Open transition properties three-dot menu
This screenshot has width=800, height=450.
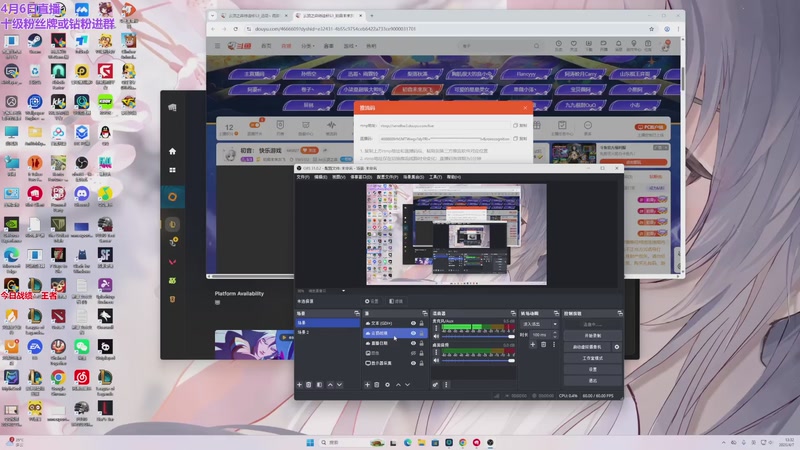point(554,345)
